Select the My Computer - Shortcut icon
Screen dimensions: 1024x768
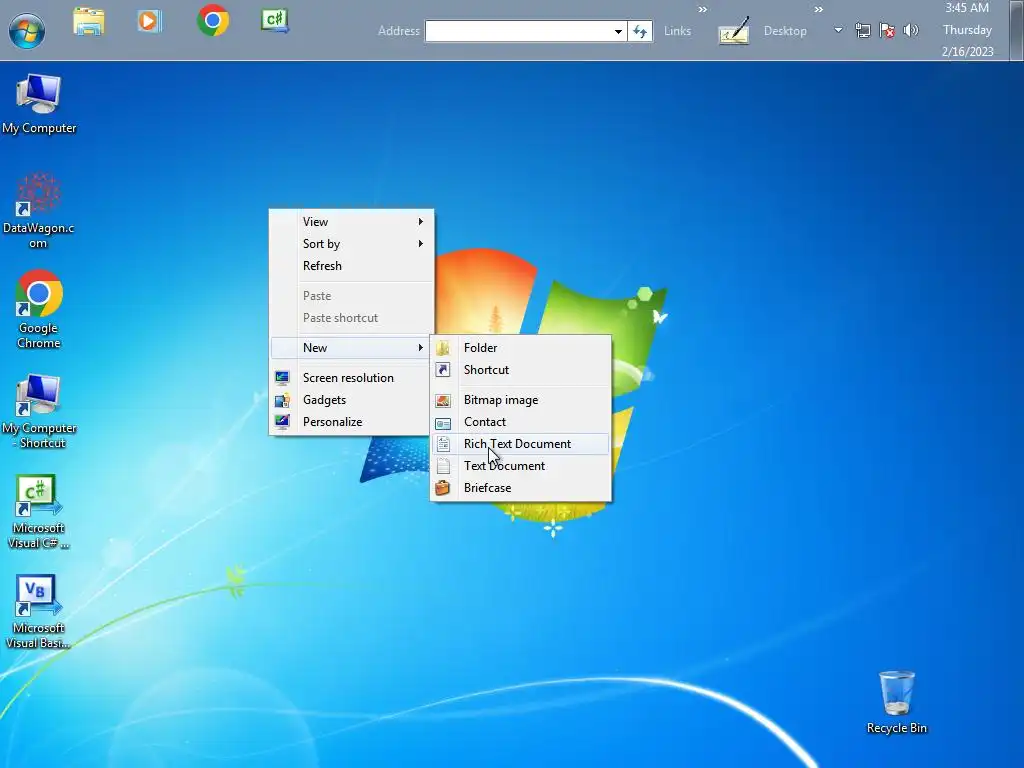pyautogui.click(x=39, y=411)
